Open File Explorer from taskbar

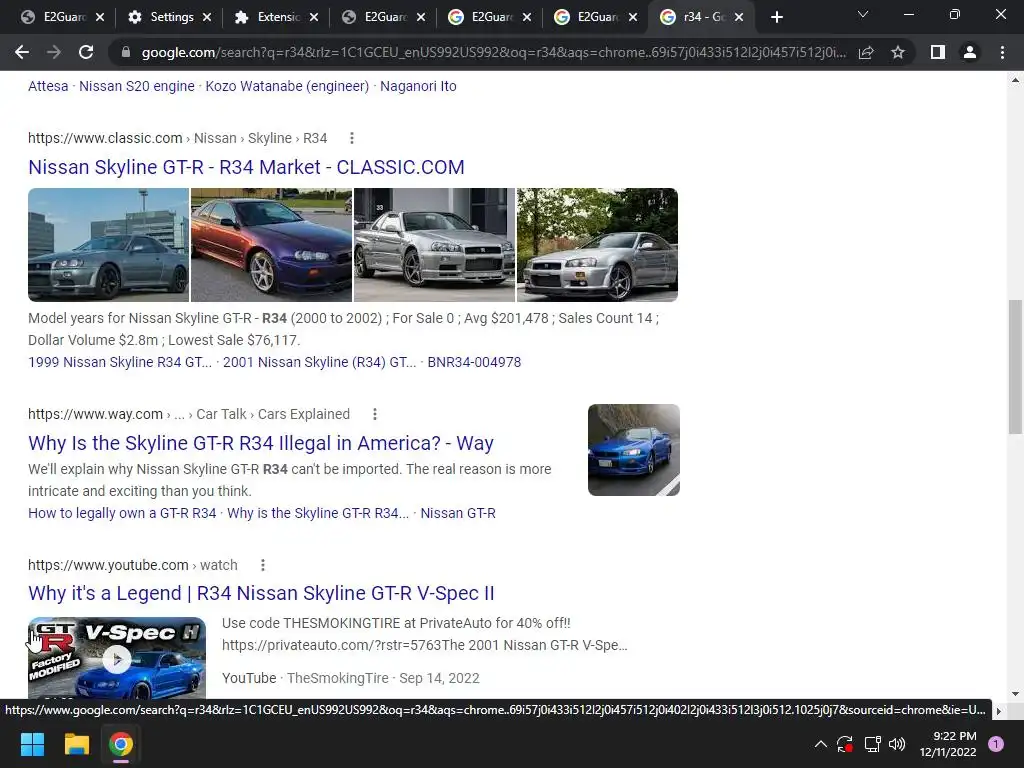coord(76,744)
